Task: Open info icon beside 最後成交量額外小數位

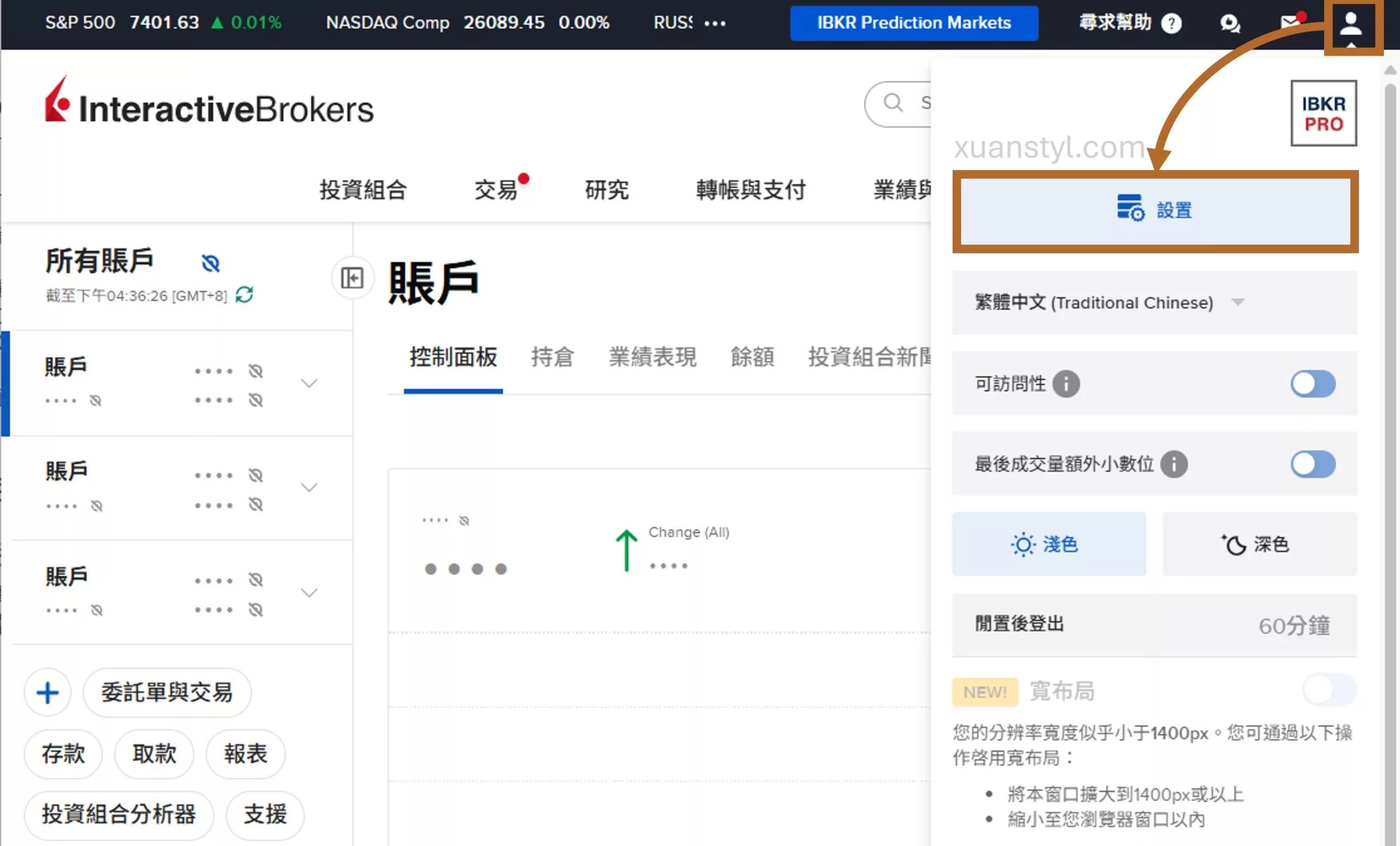Action: (1174, 464)
